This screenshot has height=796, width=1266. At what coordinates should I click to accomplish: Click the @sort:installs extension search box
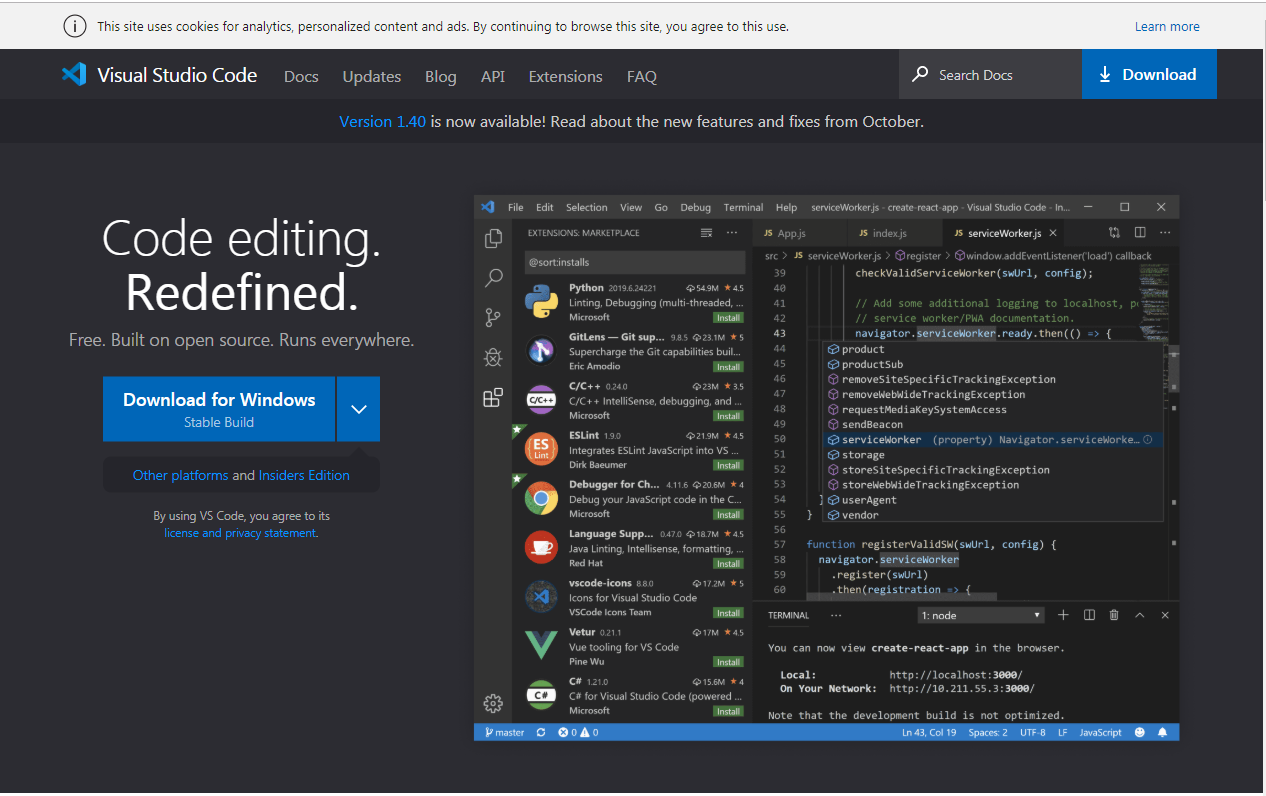[633, 263]
